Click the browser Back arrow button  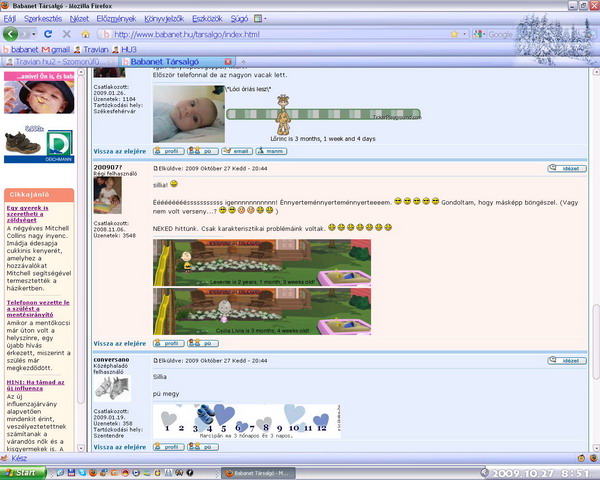coord(11,34)
